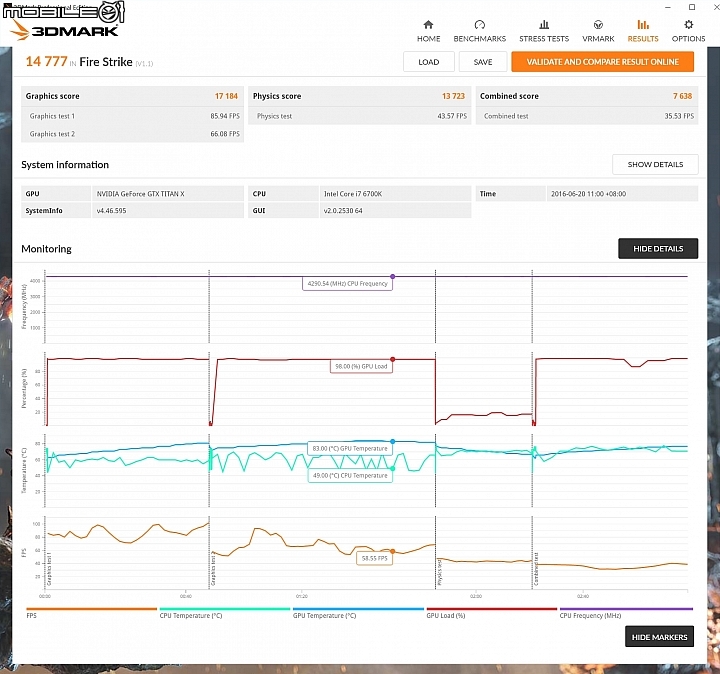This screenshot has width=720, height=674.
Task: Toggle the GPU Temperature blue legend
Action: pyautogui.click(x=358, y=609)
